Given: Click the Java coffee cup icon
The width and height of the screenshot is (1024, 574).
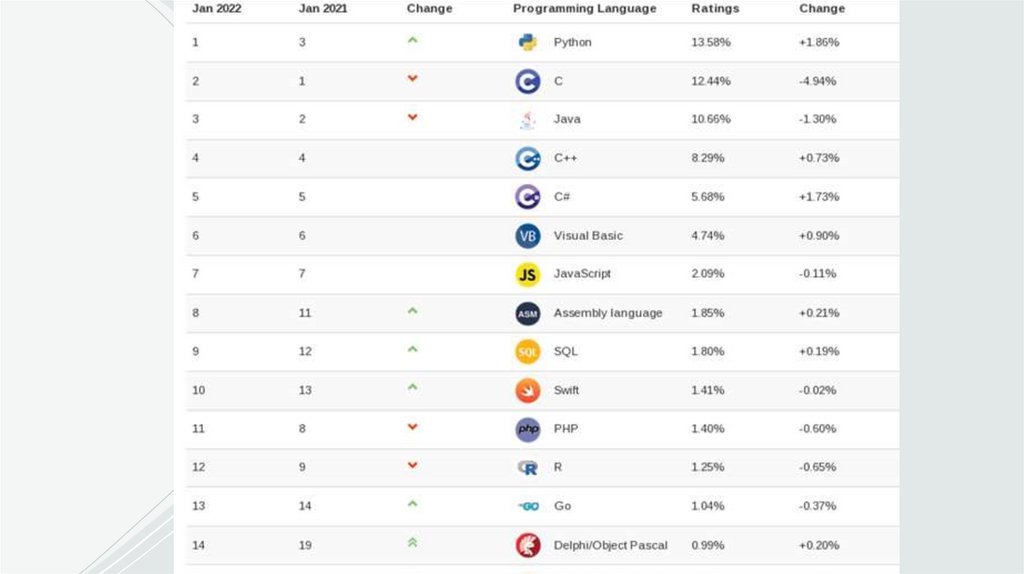Looking at the screenshot, I should (x=527, y=120).
